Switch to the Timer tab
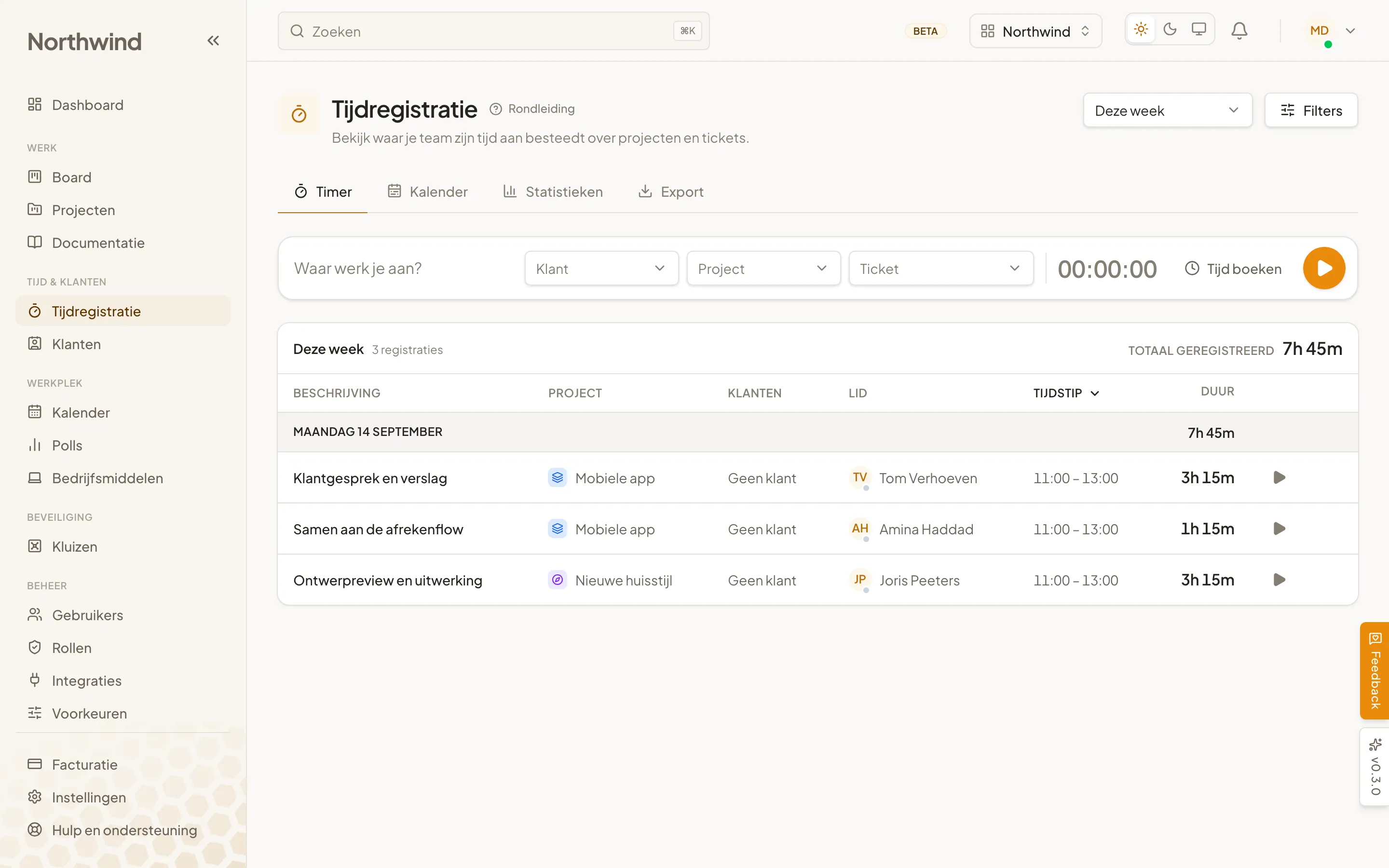The image size is (1389, 868). [323, 192]
